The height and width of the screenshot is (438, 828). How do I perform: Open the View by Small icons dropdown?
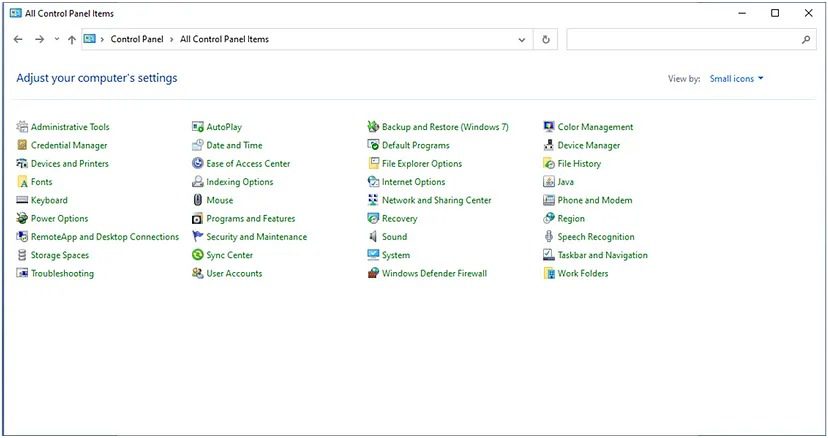[x=736, y=79]
